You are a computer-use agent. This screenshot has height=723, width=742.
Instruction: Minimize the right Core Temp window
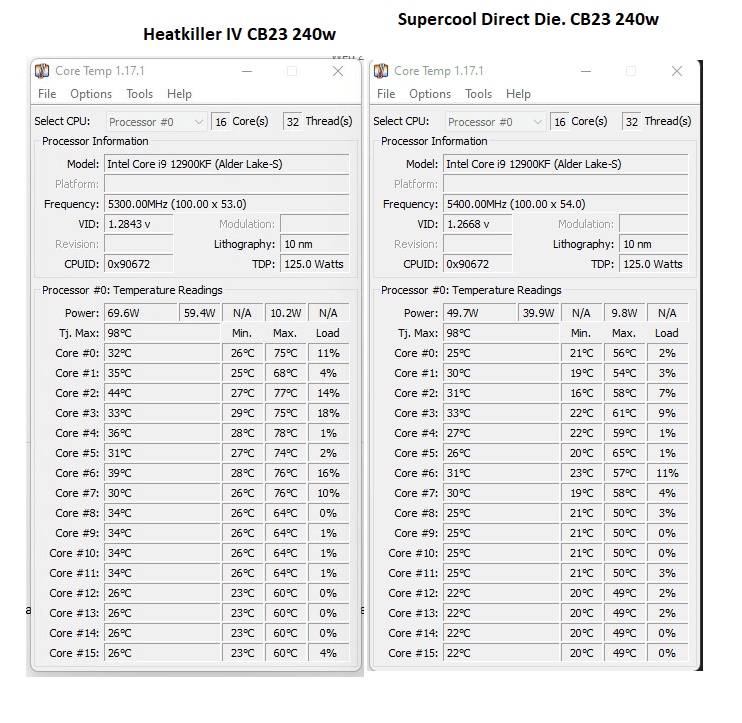[585, 71]
